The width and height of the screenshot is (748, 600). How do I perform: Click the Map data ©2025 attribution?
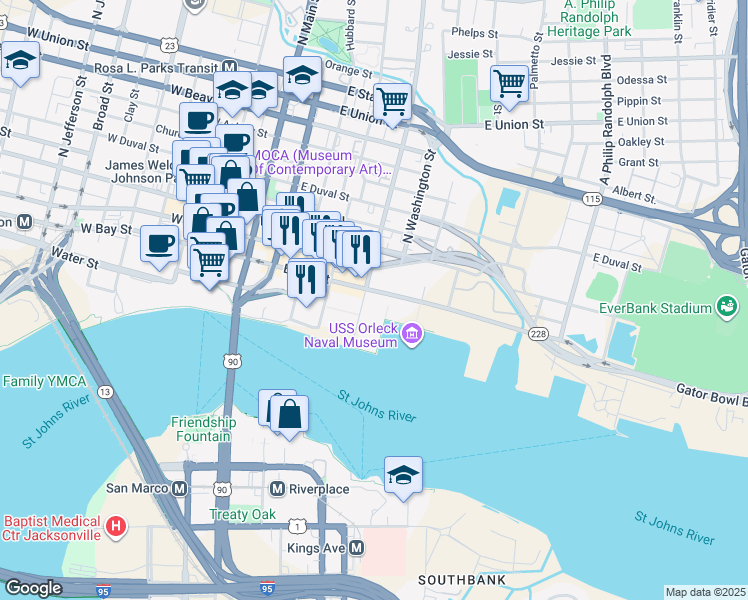705,593
